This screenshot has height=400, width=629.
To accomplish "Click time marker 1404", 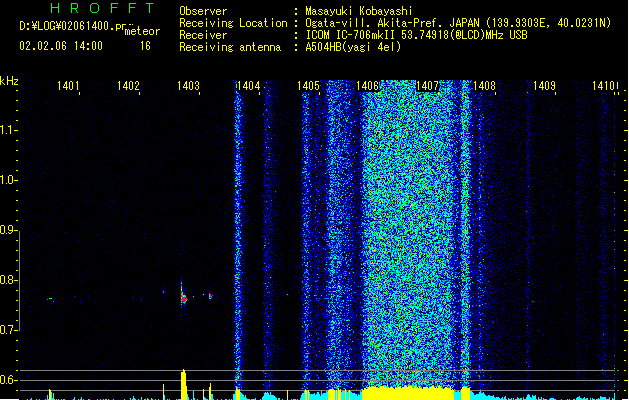I will click(248, 85).
